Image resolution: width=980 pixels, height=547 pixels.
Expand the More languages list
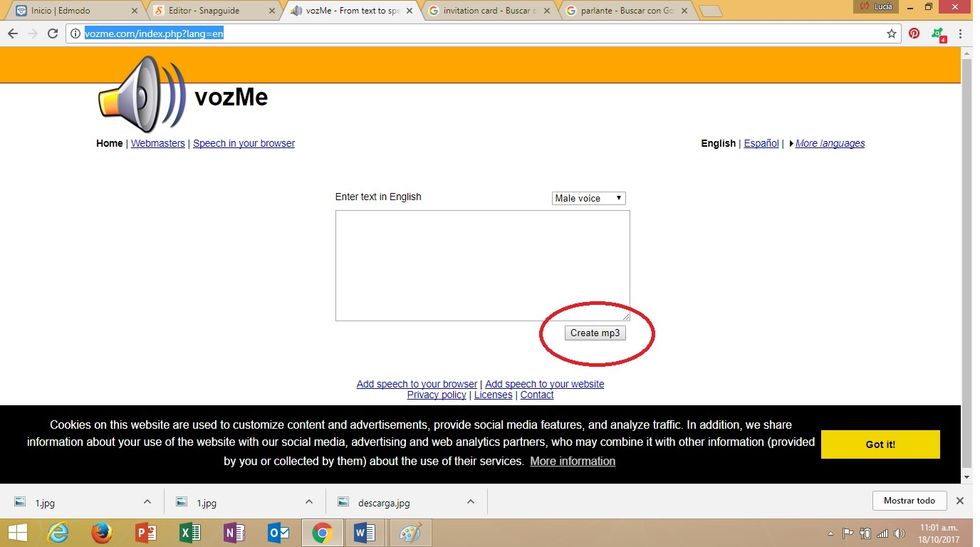coord(829,144)
